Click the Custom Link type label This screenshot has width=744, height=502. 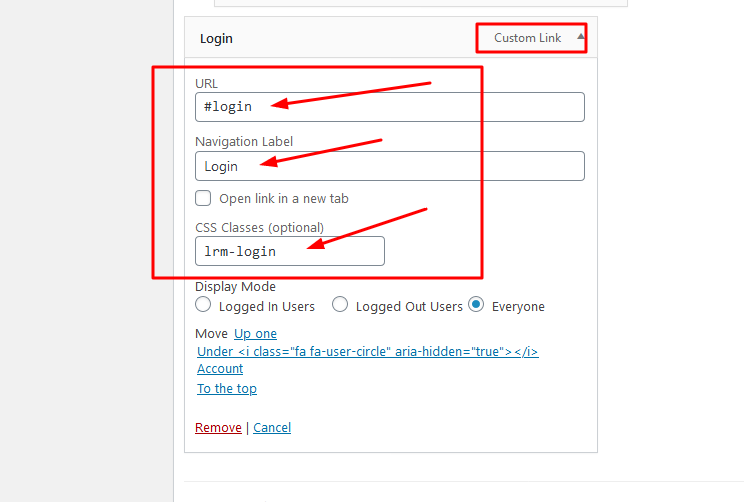point(527,38)
